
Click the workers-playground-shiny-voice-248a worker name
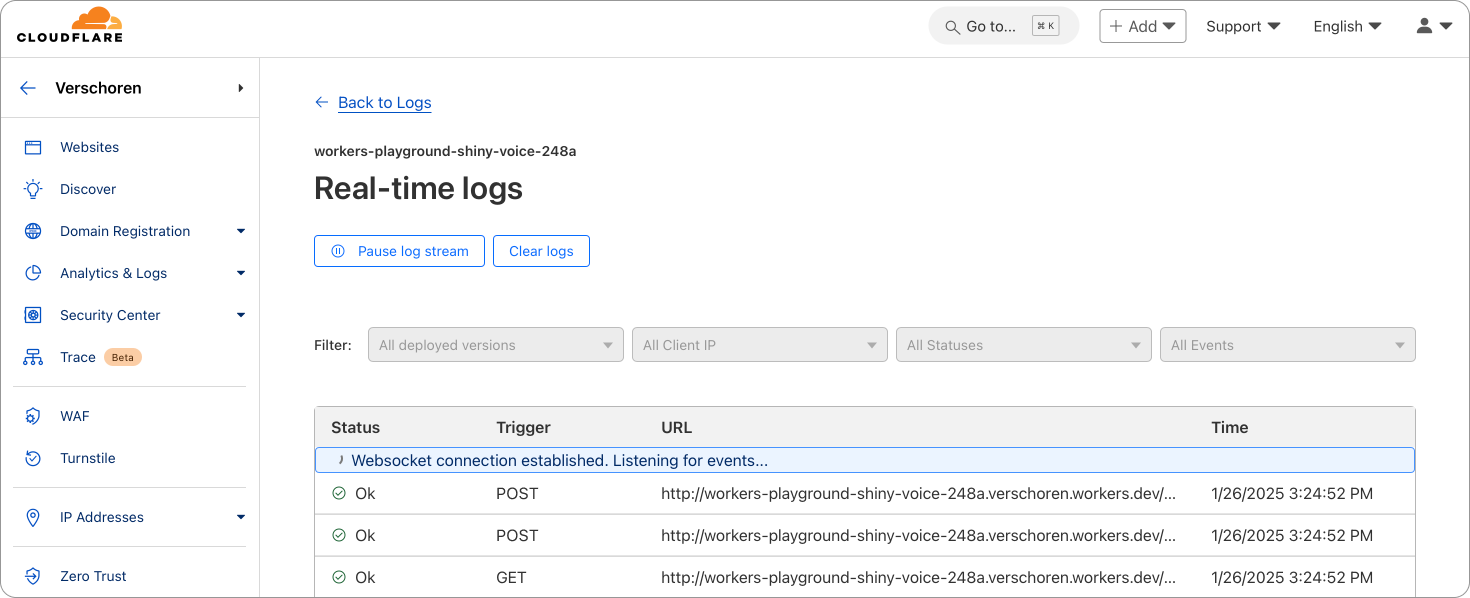pyautogui.click(x=445, y=151)
